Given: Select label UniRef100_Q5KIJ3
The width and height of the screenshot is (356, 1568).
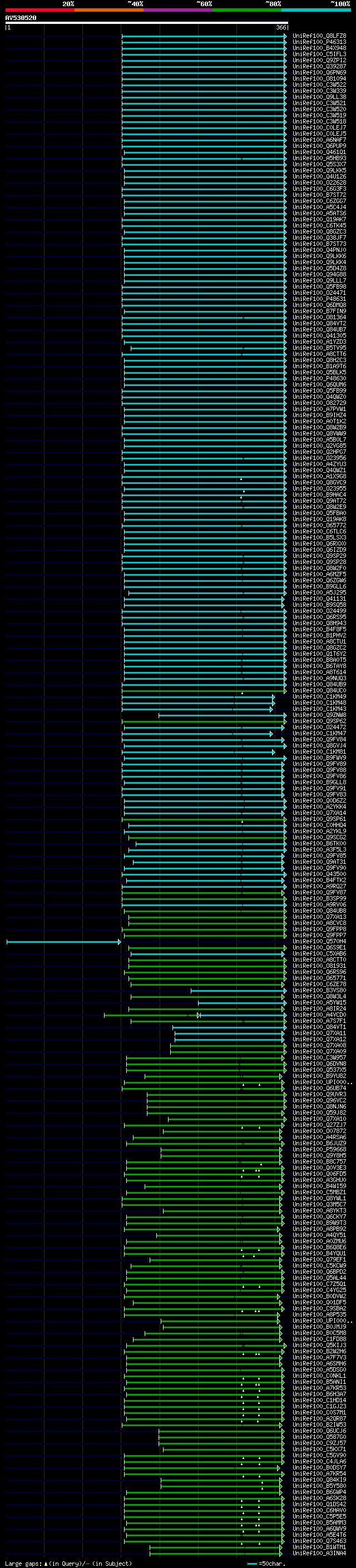Looking at the screenshot, I should tap(319, 1346).
